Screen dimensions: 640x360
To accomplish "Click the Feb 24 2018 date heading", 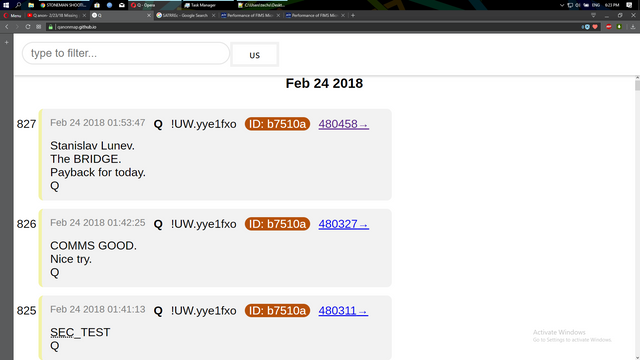I will click(x=324, y=83).
